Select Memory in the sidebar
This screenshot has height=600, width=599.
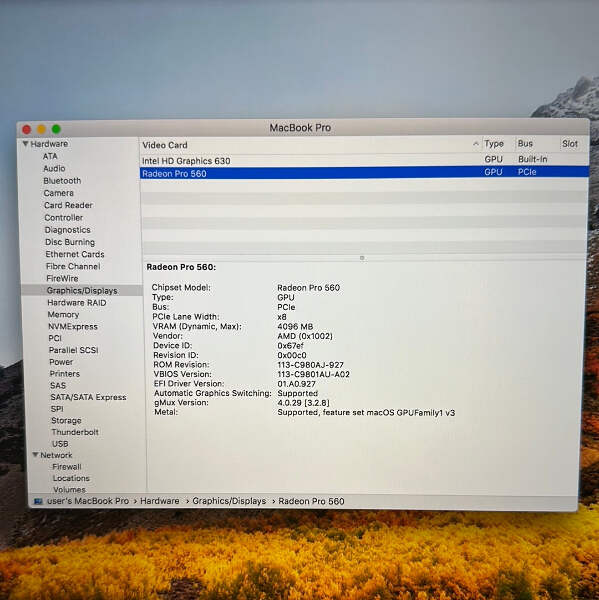click(x=63, y=314)
